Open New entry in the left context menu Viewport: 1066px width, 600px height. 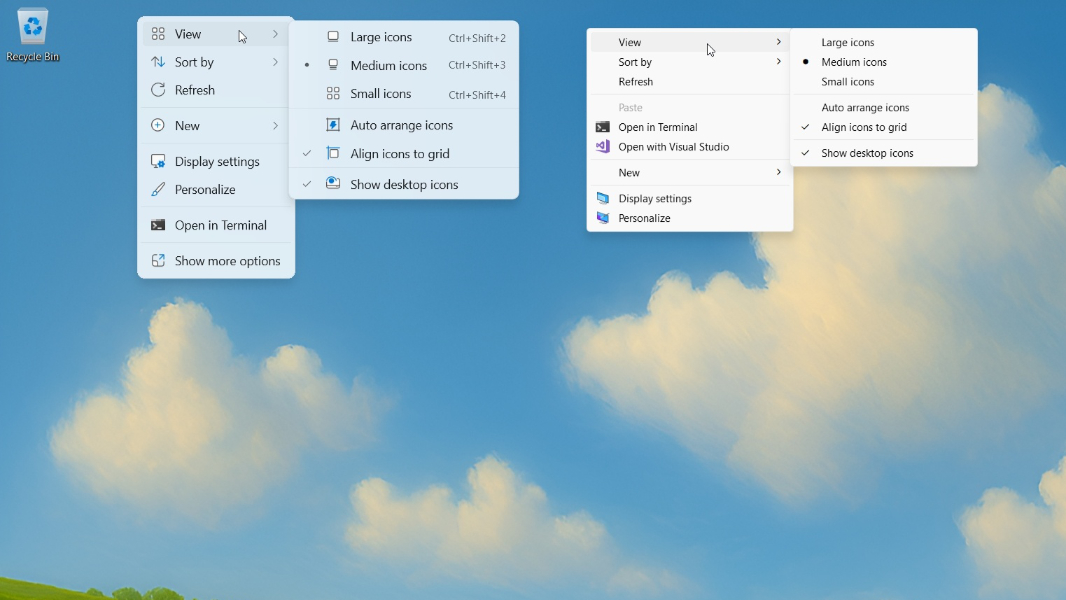pos(216,125)
